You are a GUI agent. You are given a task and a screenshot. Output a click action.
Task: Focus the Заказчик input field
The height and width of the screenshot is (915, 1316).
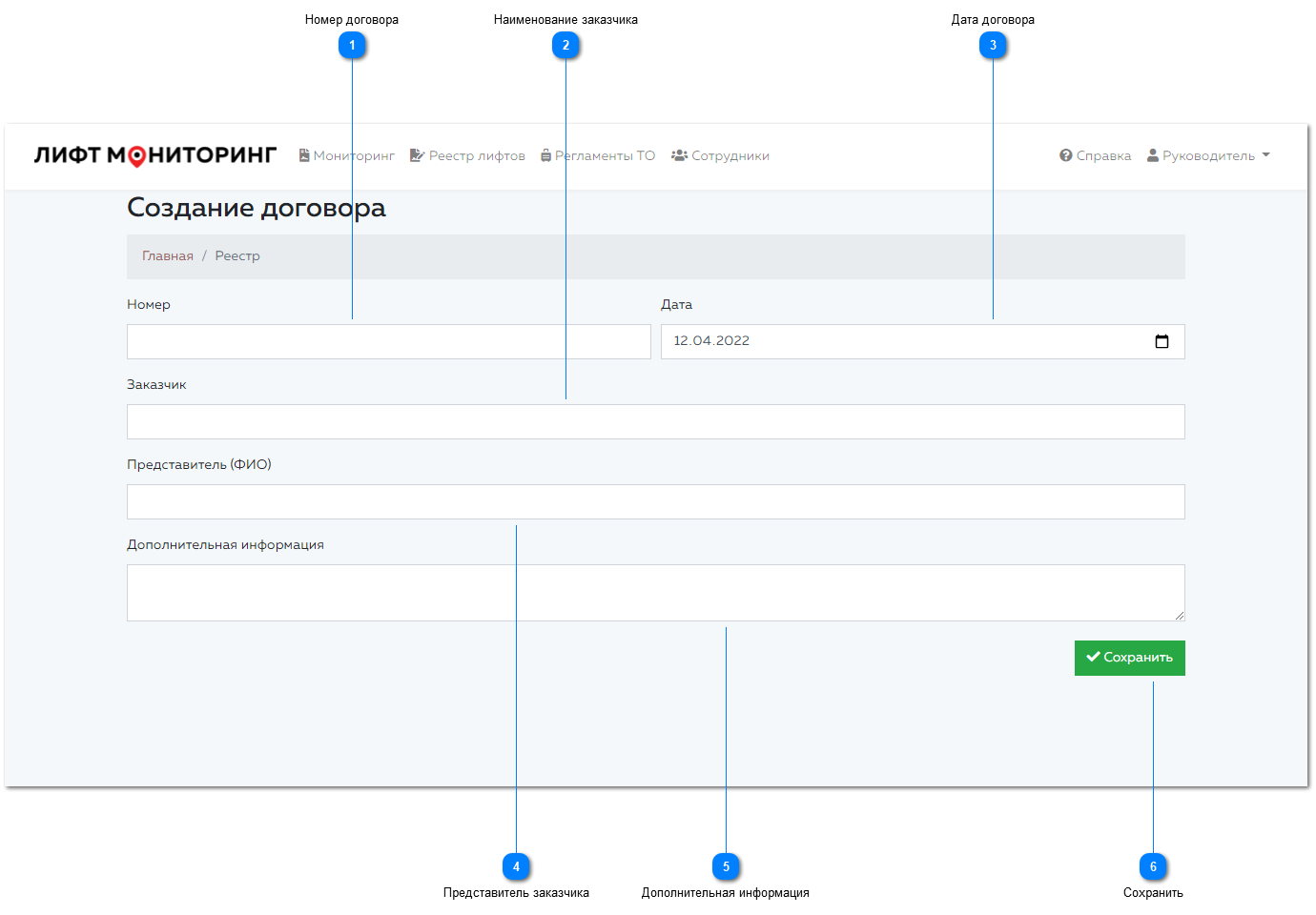(x=656, y=421)
